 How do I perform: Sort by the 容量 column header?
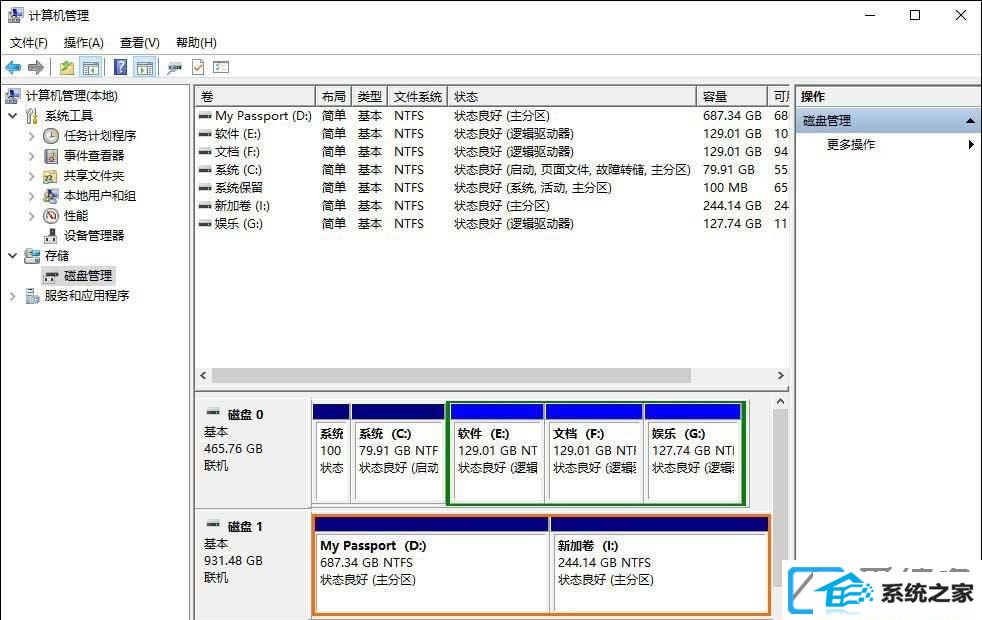click(731, 96)
